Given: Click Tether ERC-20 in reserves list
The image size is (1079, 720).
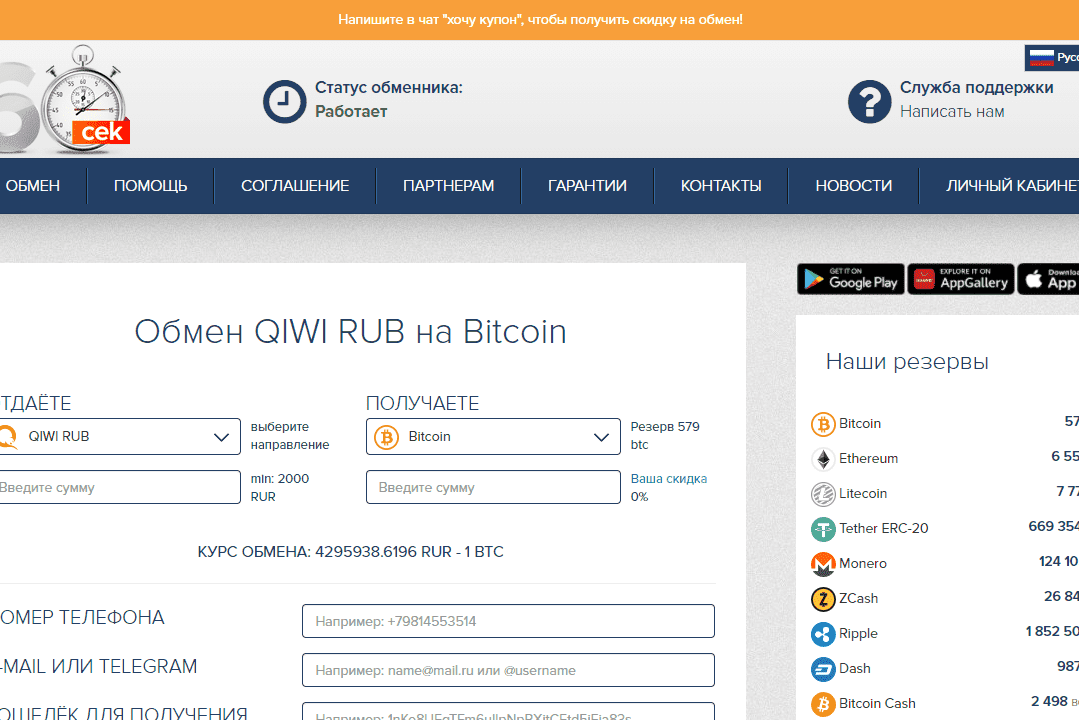Looking at the screenshot, I should tap(883, 529).
